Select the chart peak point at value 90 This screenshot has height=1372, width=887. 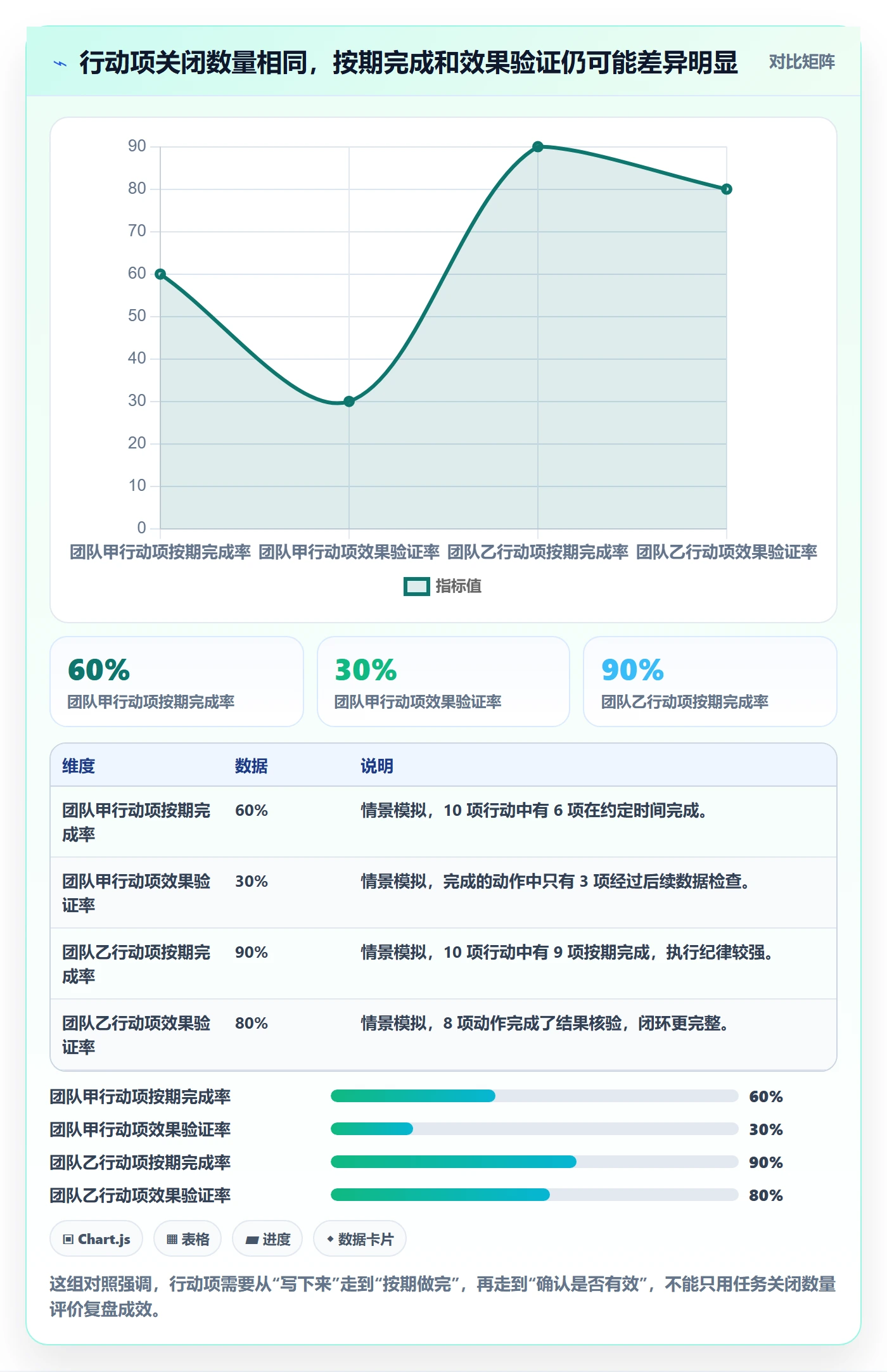coord(538,147)
